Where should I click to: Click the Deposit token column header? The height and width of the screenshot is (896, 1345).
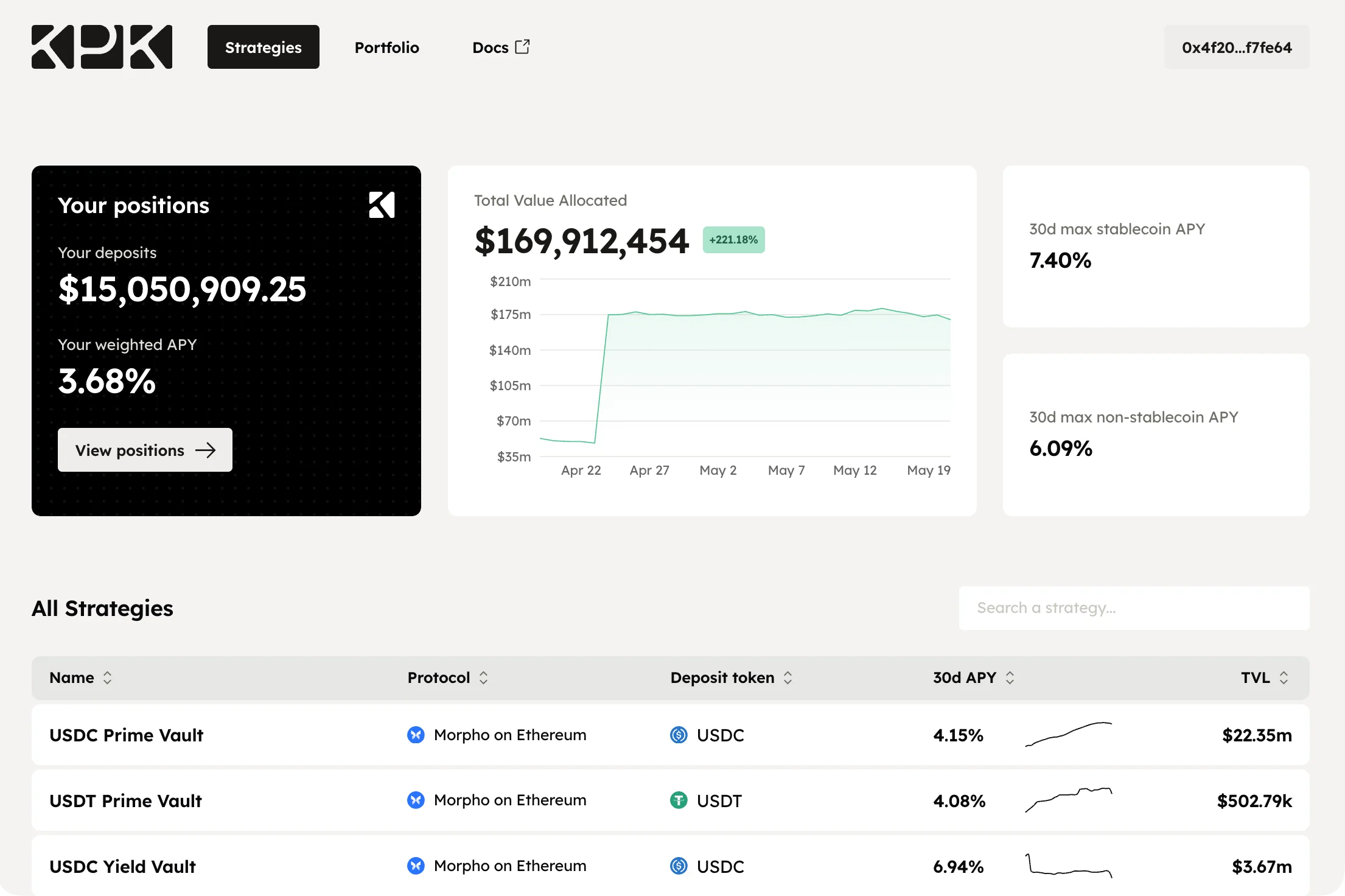pyautogui.click(x=732, y=677)
